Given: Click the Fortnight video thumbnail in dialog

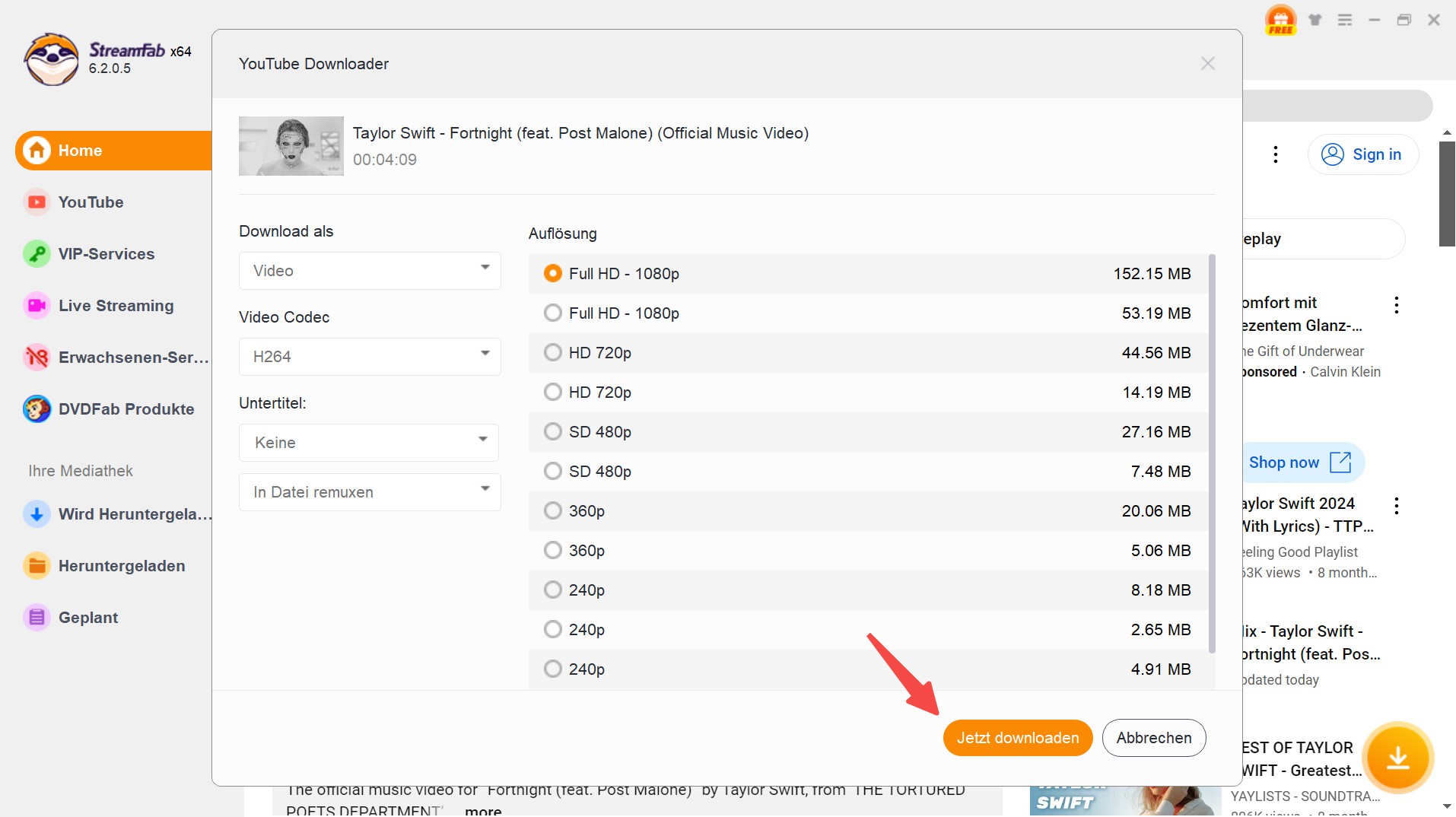Looking at the screenshot, I should tap(291, 146).
